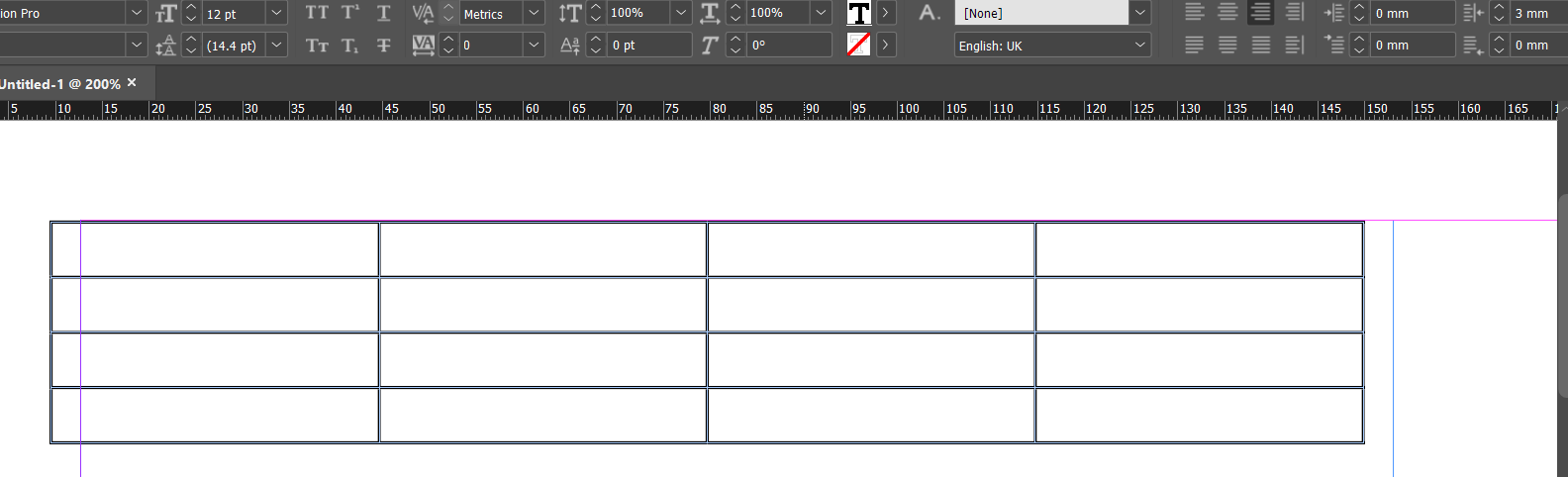Open the font family dropdown
Screen dimensions: 1568x477
click(x=137, y=13)
